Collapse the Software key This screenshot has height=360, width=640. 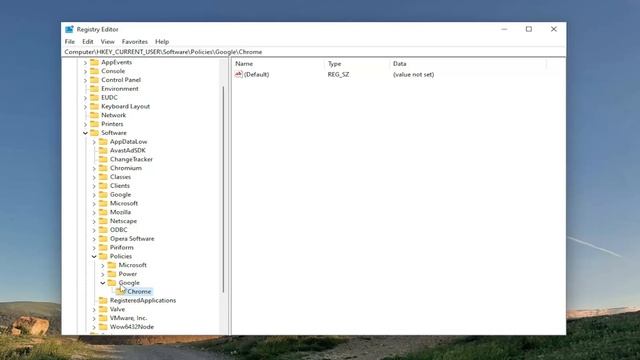(85, 133)
